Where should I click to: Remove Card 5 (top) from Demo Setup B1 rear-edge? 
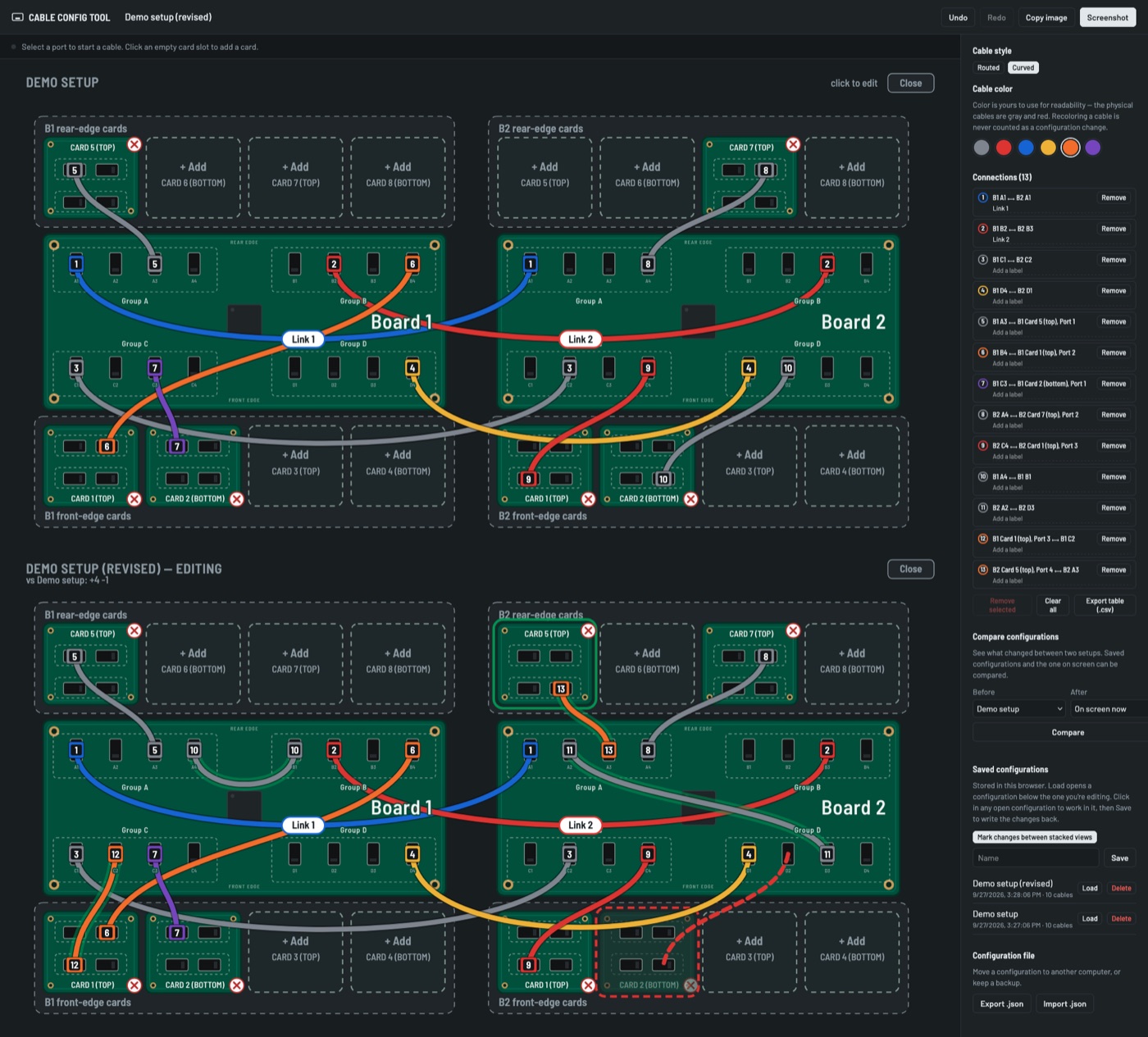[134, 145]
